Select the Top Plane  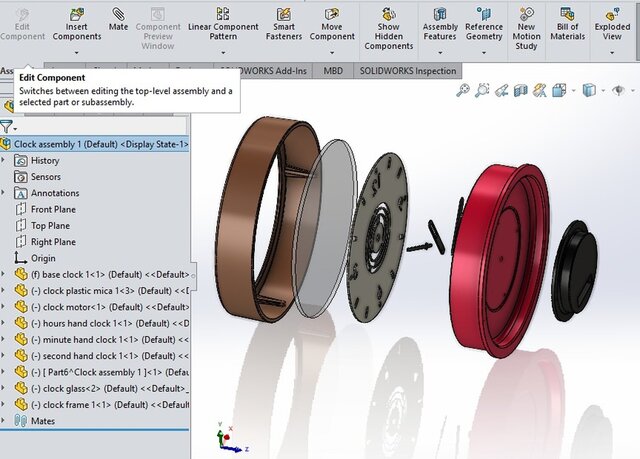click(50, 226)
